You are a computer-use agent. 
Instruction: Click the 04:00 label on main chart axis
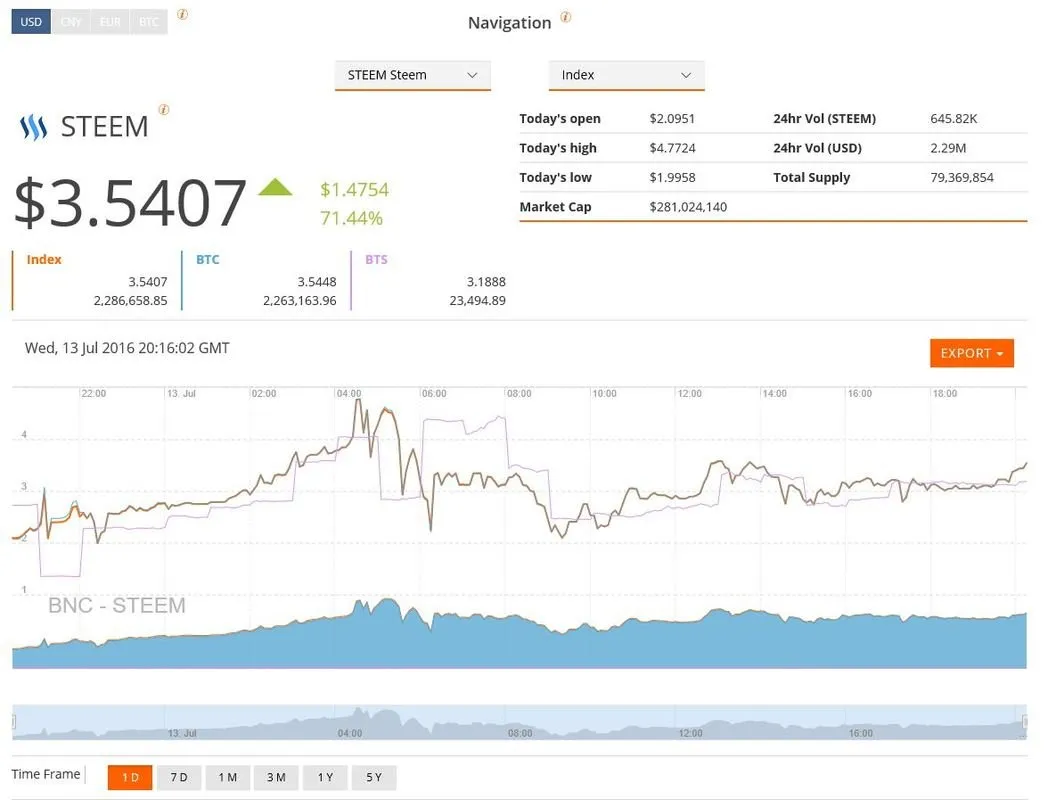(349, 393)
